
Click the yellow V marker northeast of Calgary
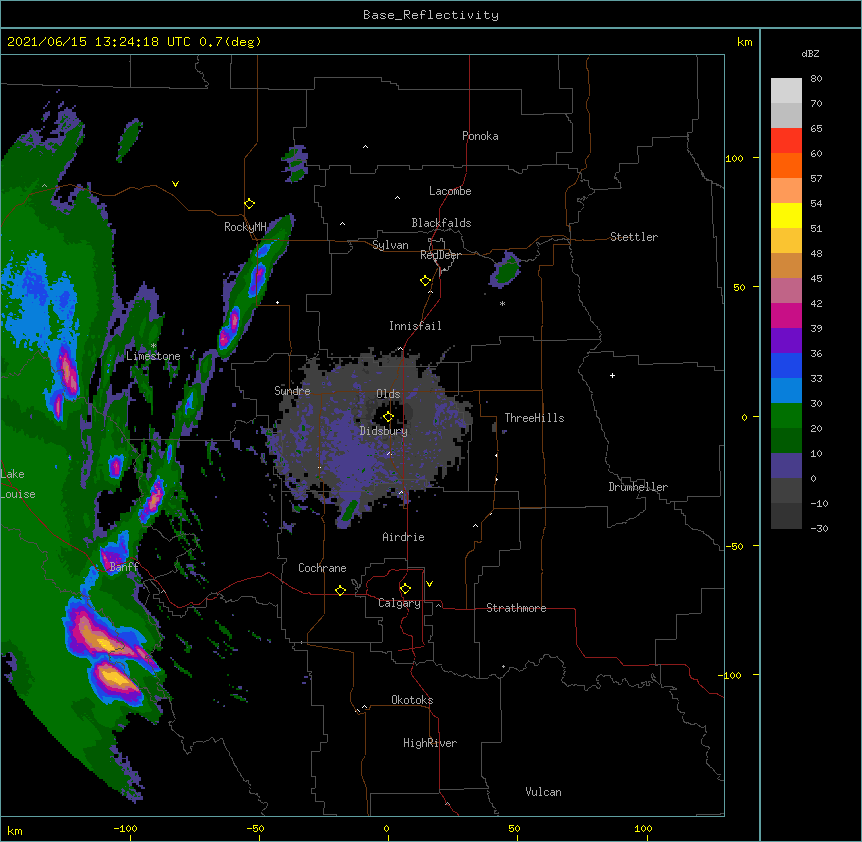click(x=429, y=584)
